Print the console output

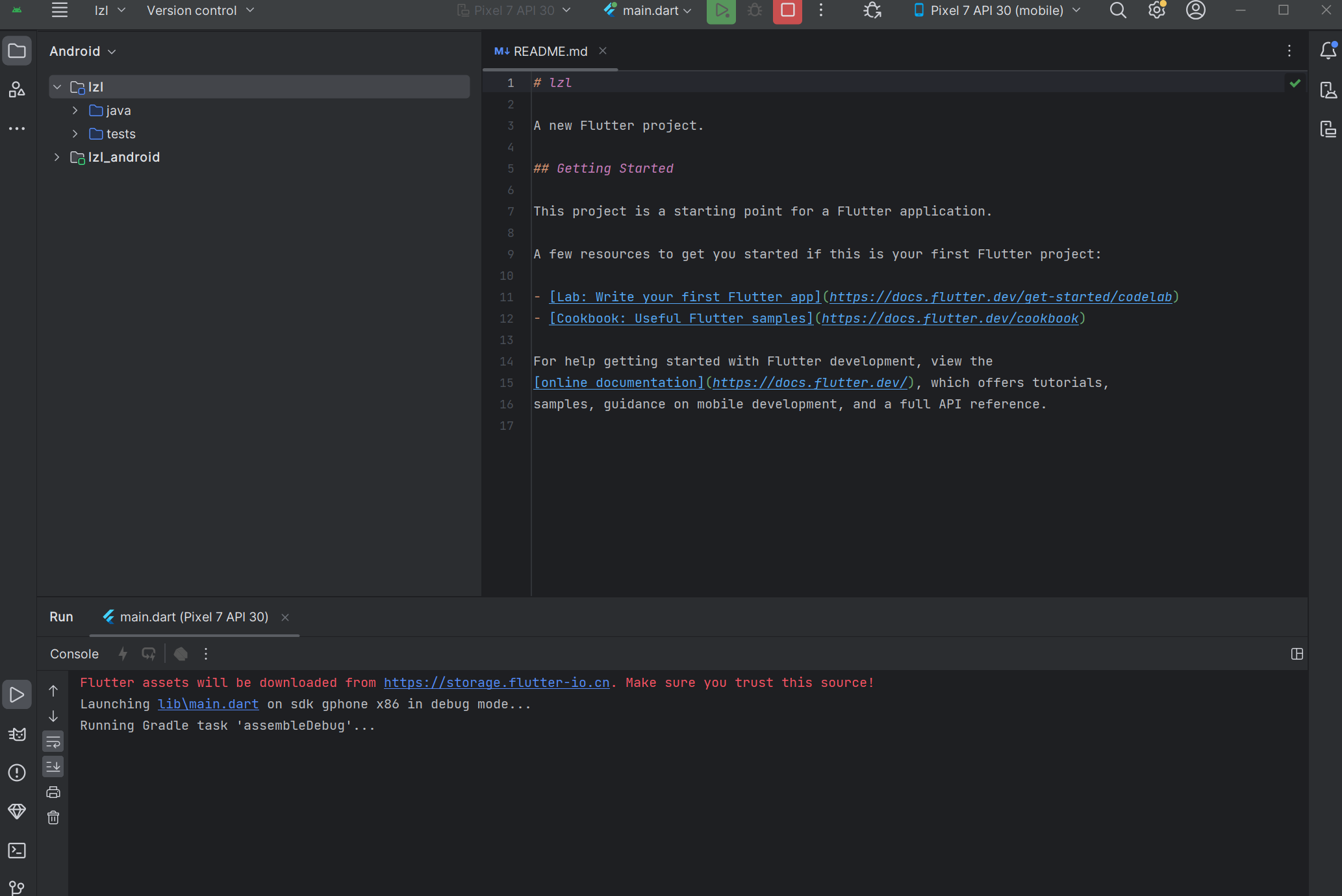pyautogui.click(x=53, y=792)
